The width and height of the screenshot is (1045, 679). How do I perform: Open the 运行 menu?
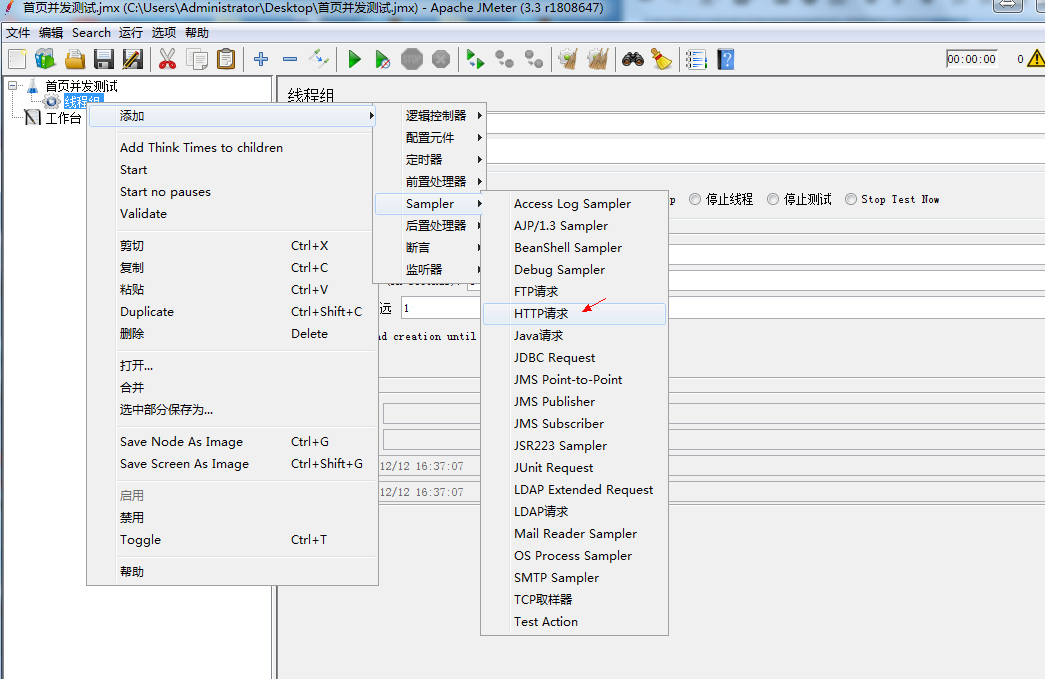pyautogui.click(x=131, y=33)
